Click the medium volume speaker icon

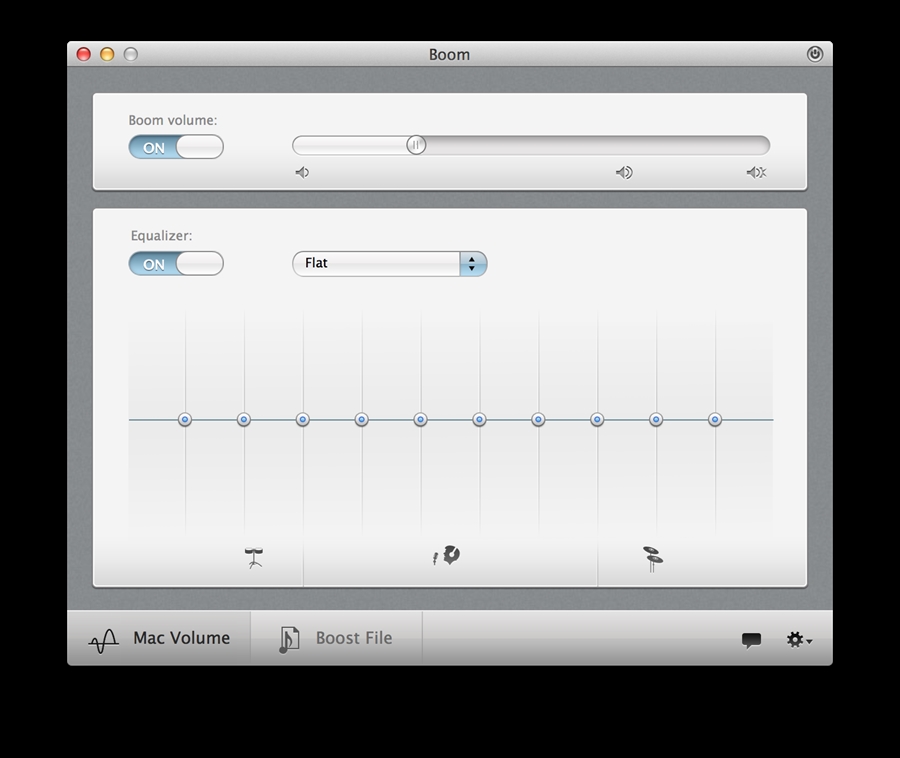pos(624,172)
